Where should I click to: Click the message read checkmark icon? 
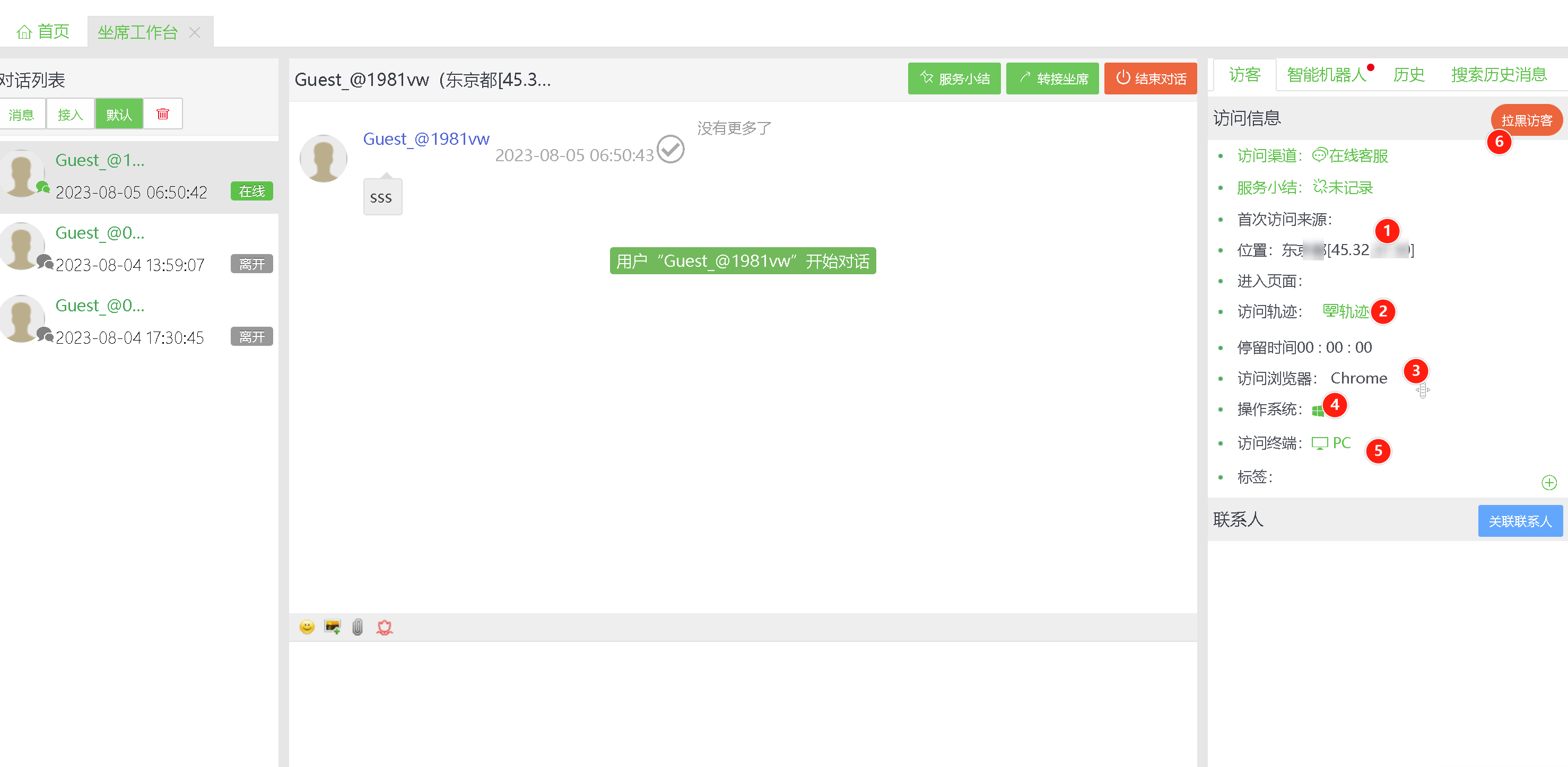(x=670, y=149)
